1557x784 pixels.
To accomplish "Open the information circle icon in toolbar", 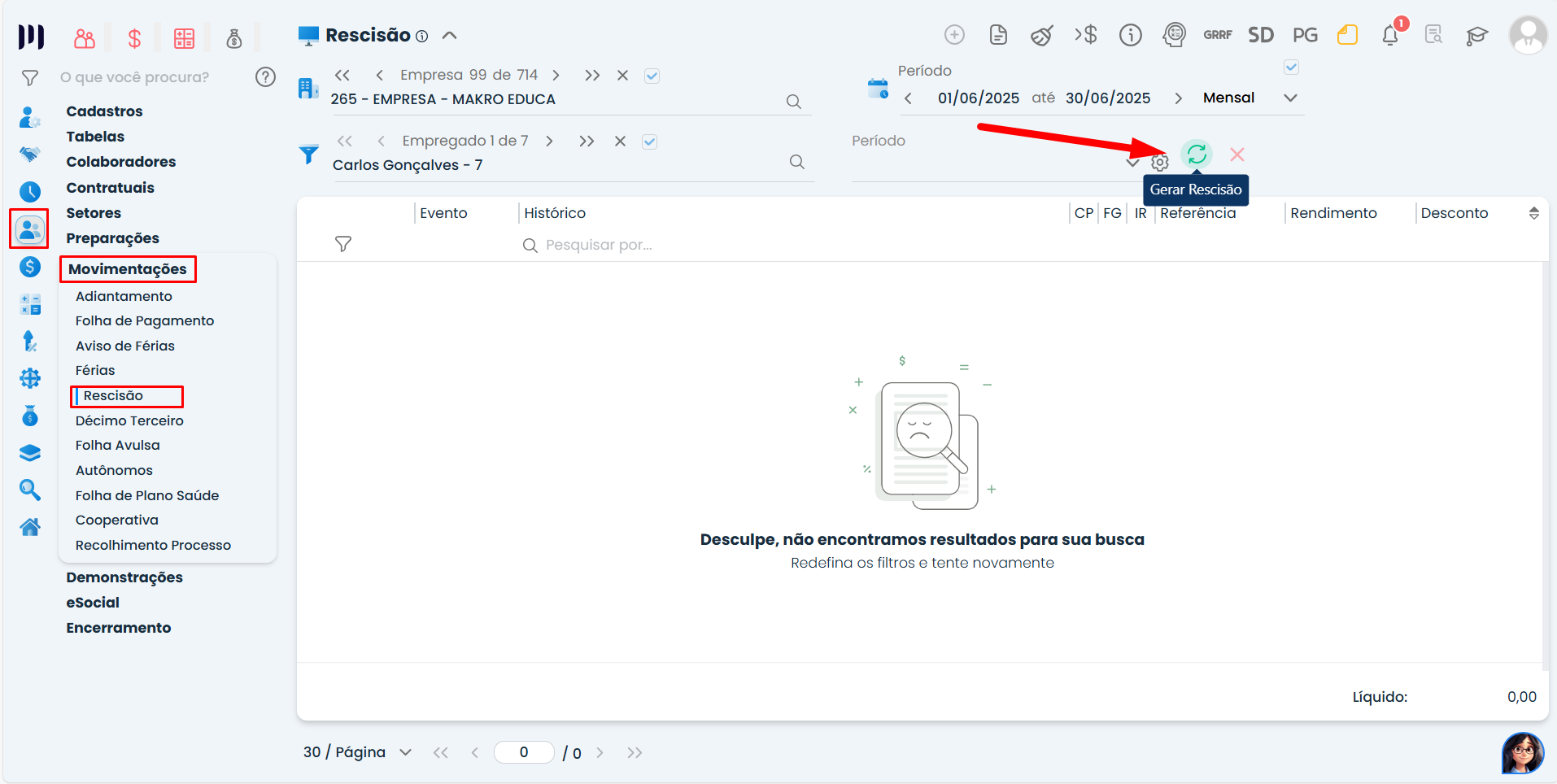I will [1130, 35].
